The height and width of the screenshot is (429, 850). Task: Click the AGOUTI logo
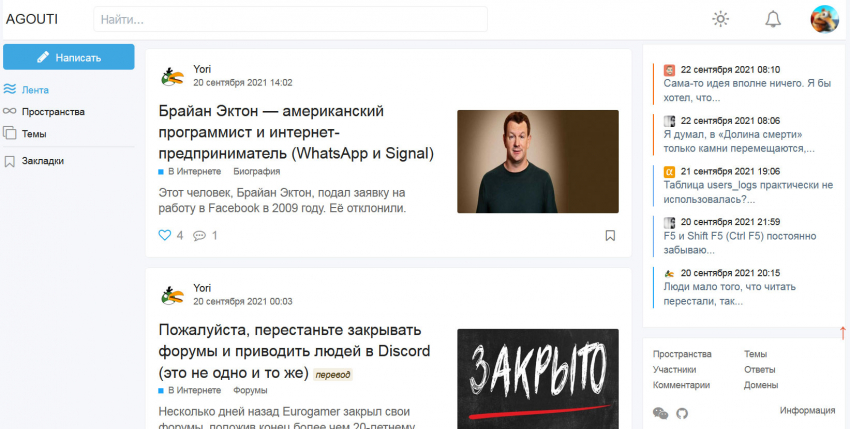(x=31, y=20)
